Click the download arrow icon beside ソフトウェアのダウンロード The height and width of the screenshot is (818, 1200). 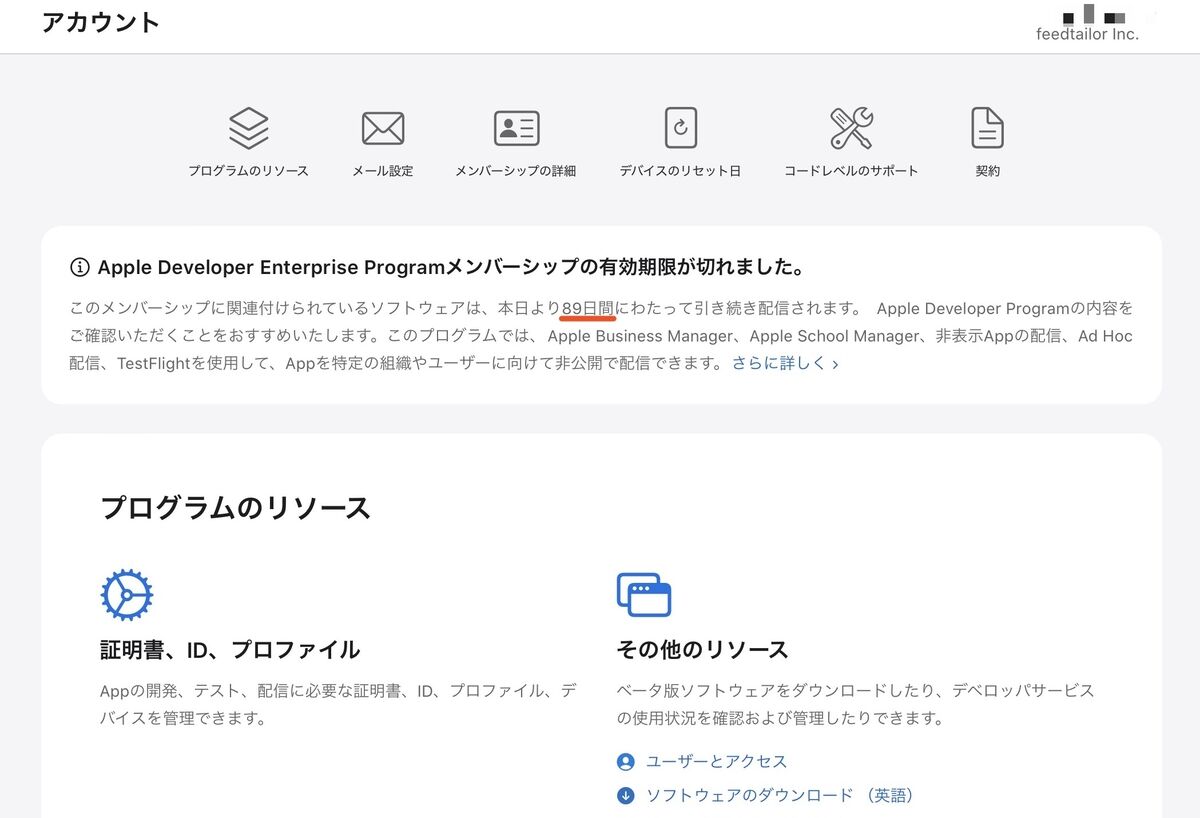click(626, 796)
